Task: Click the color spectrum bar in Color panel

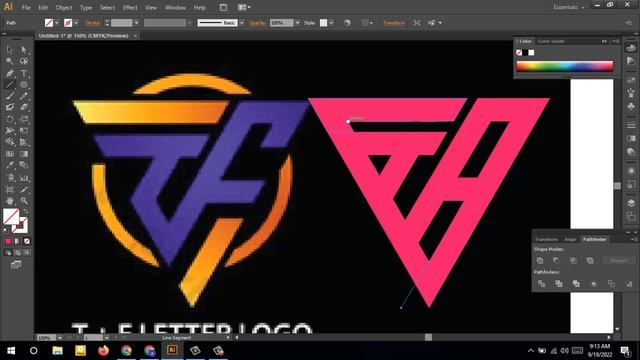Action: point(565,66)
